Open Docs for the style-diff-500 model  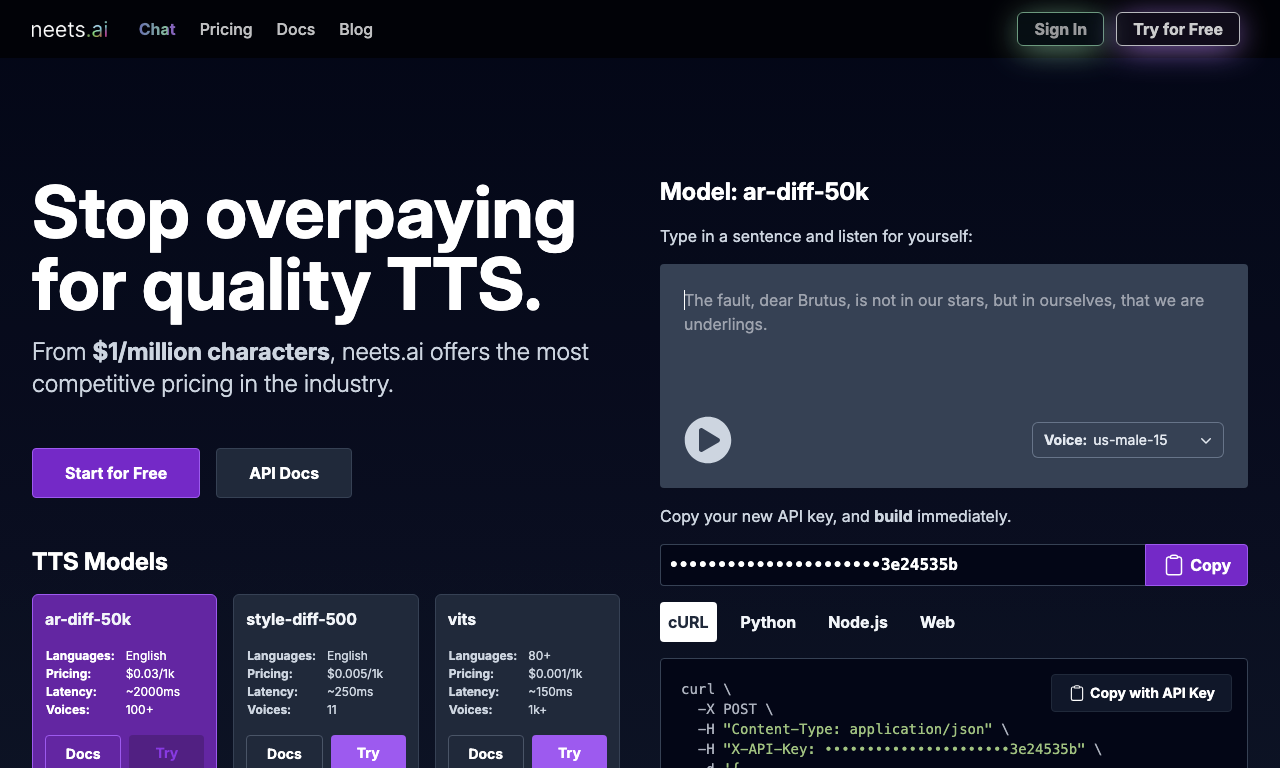[x=284, y=753]
